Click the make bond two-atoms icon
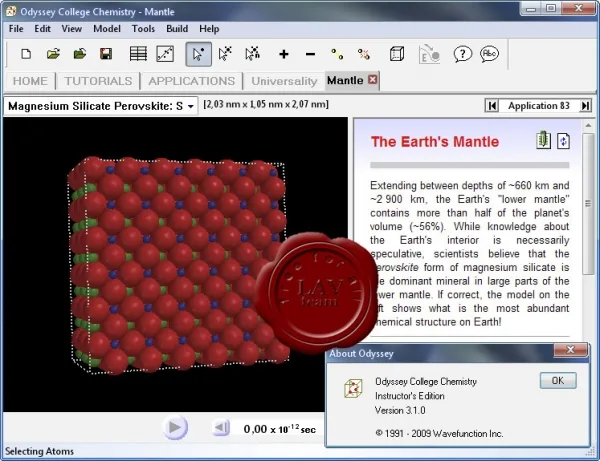 pos(337,54)
